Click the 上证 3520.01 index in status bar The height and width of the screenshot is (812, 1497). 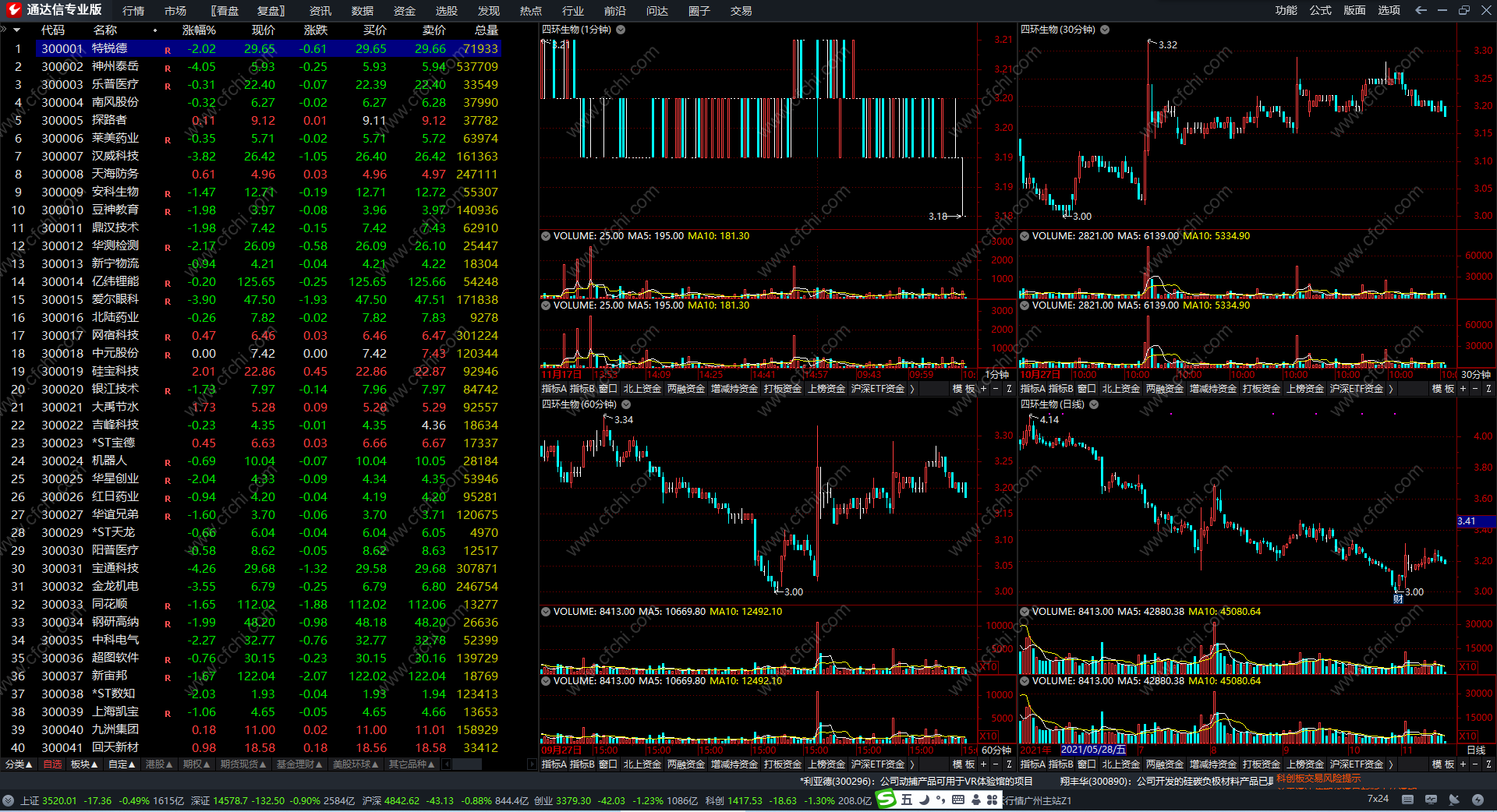(x=48, y=800)
